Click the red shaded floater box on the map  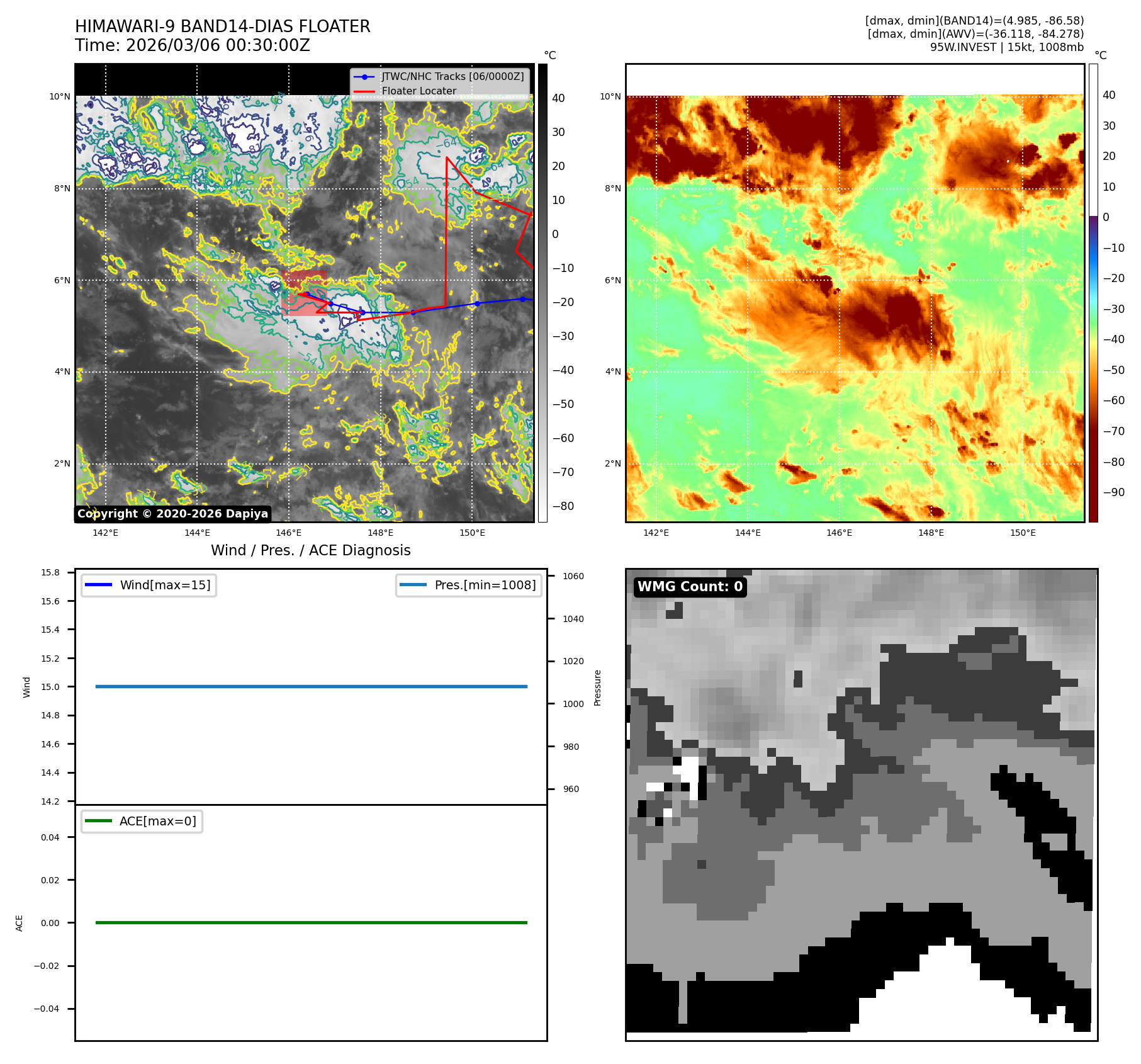(x=304, y=293)
